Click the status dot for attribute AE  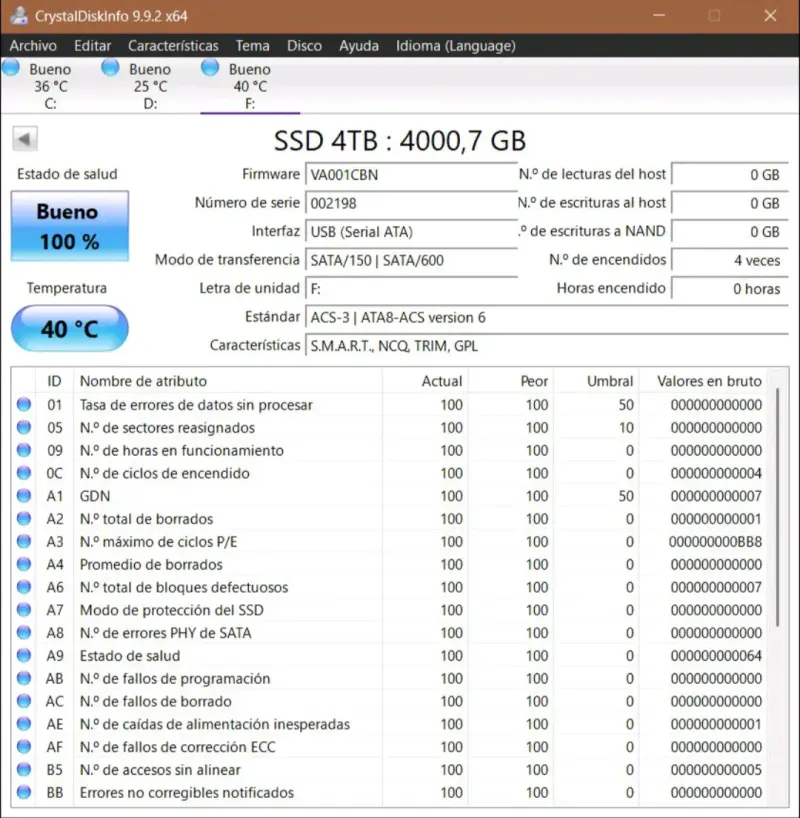click(24, 724)
